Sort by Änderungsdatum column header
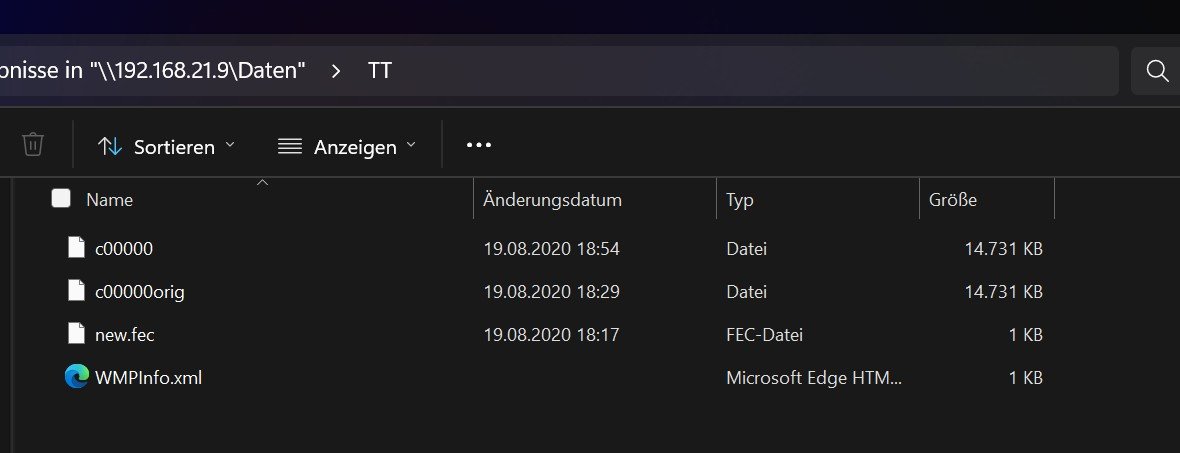 pos(552,200)
